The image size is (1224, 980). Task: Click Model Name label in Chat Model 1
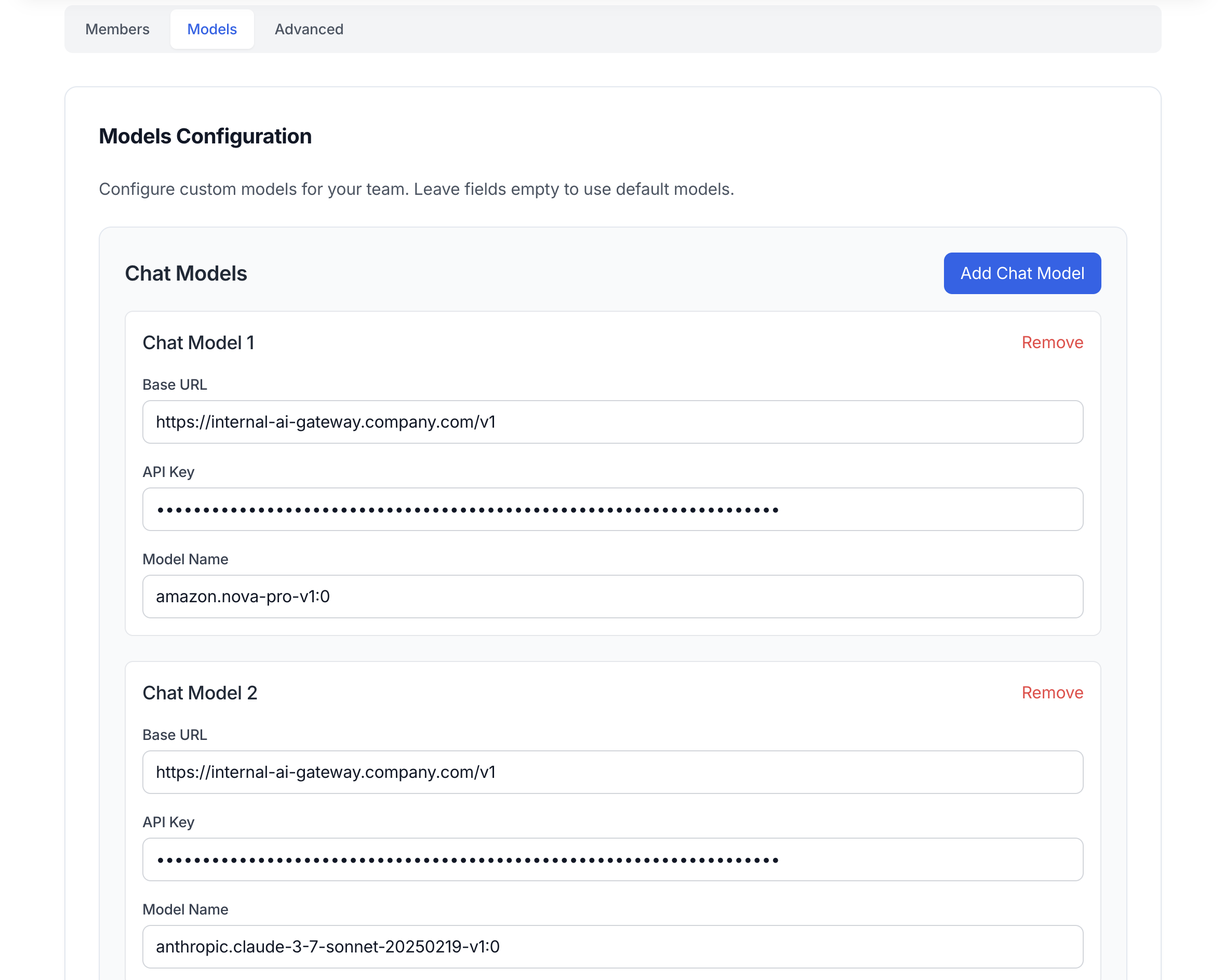185,559
